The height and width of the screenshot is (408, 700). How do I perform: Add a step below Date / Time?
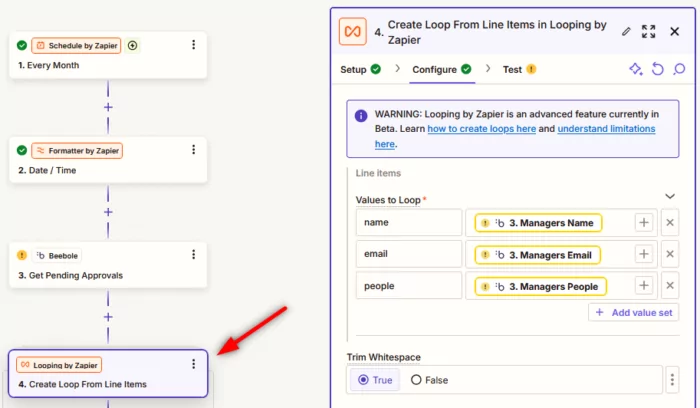108,212
